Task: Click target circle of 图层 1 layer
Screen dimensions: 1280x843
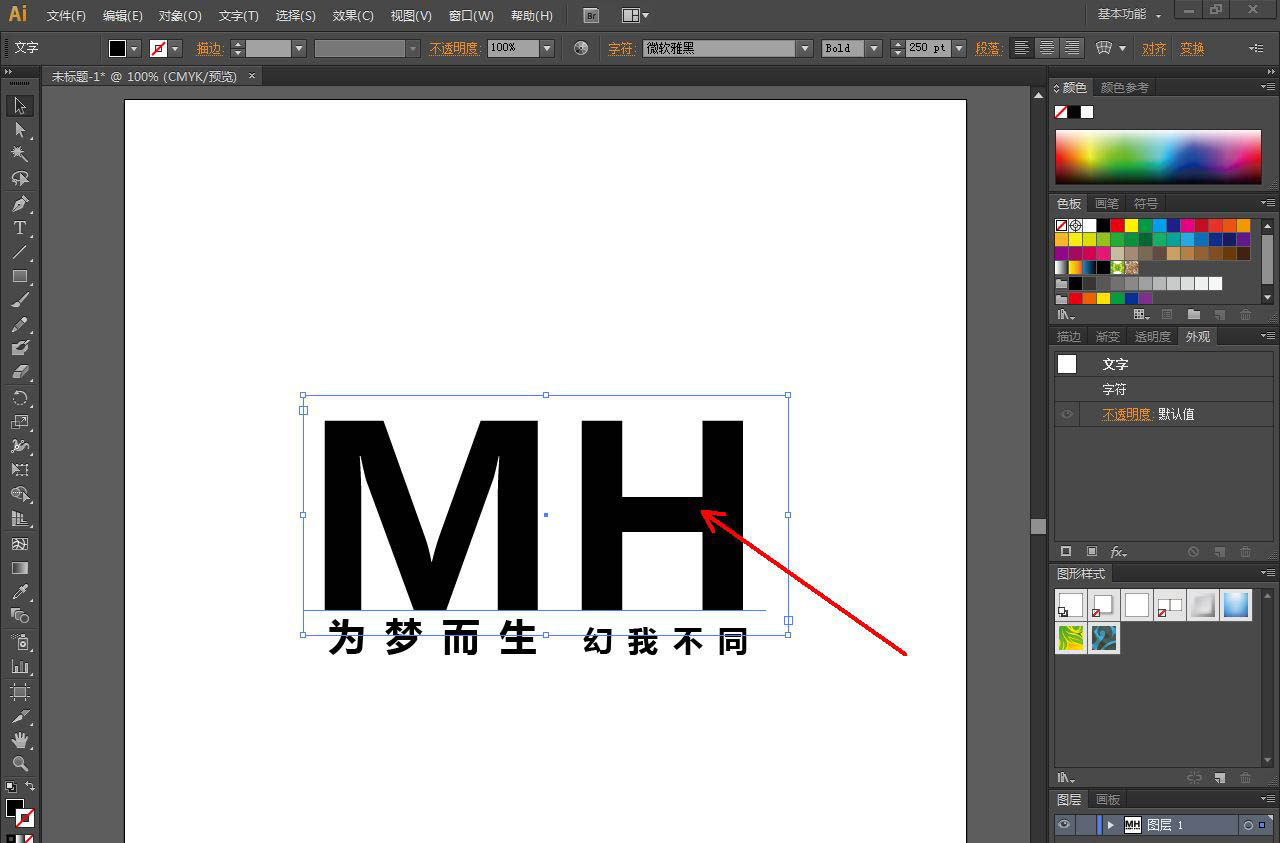Action: [x=1247, y=825]
